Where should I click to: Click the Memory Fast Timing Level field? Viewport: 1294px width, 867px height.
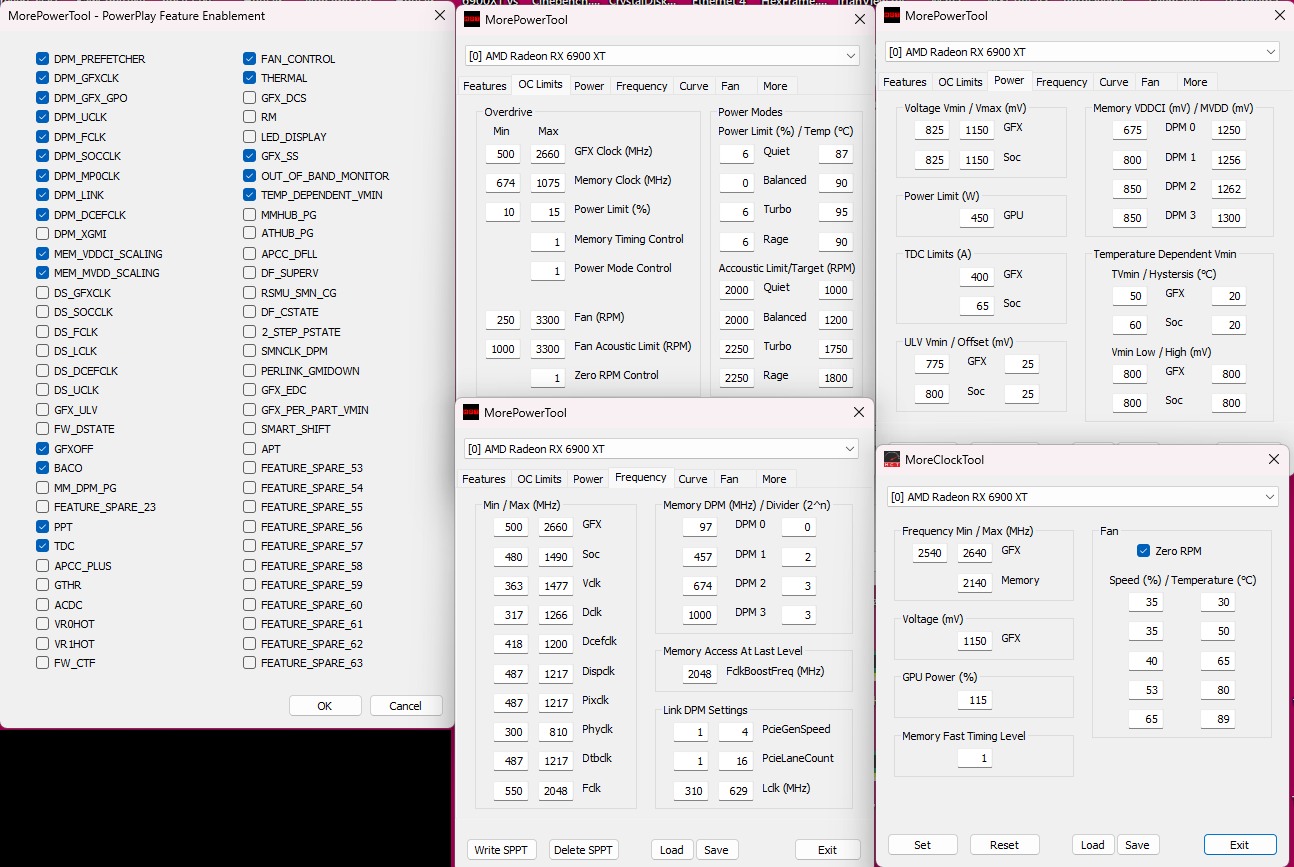[x=975, y=759]
